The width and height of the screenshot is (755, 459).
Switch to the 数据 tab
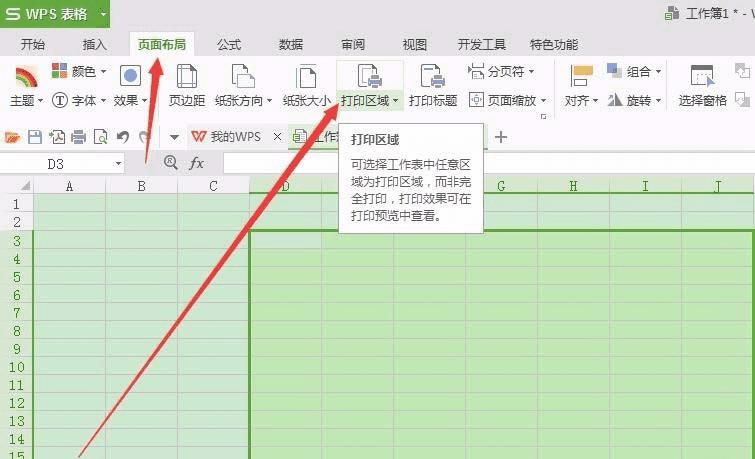coord(291,45)
